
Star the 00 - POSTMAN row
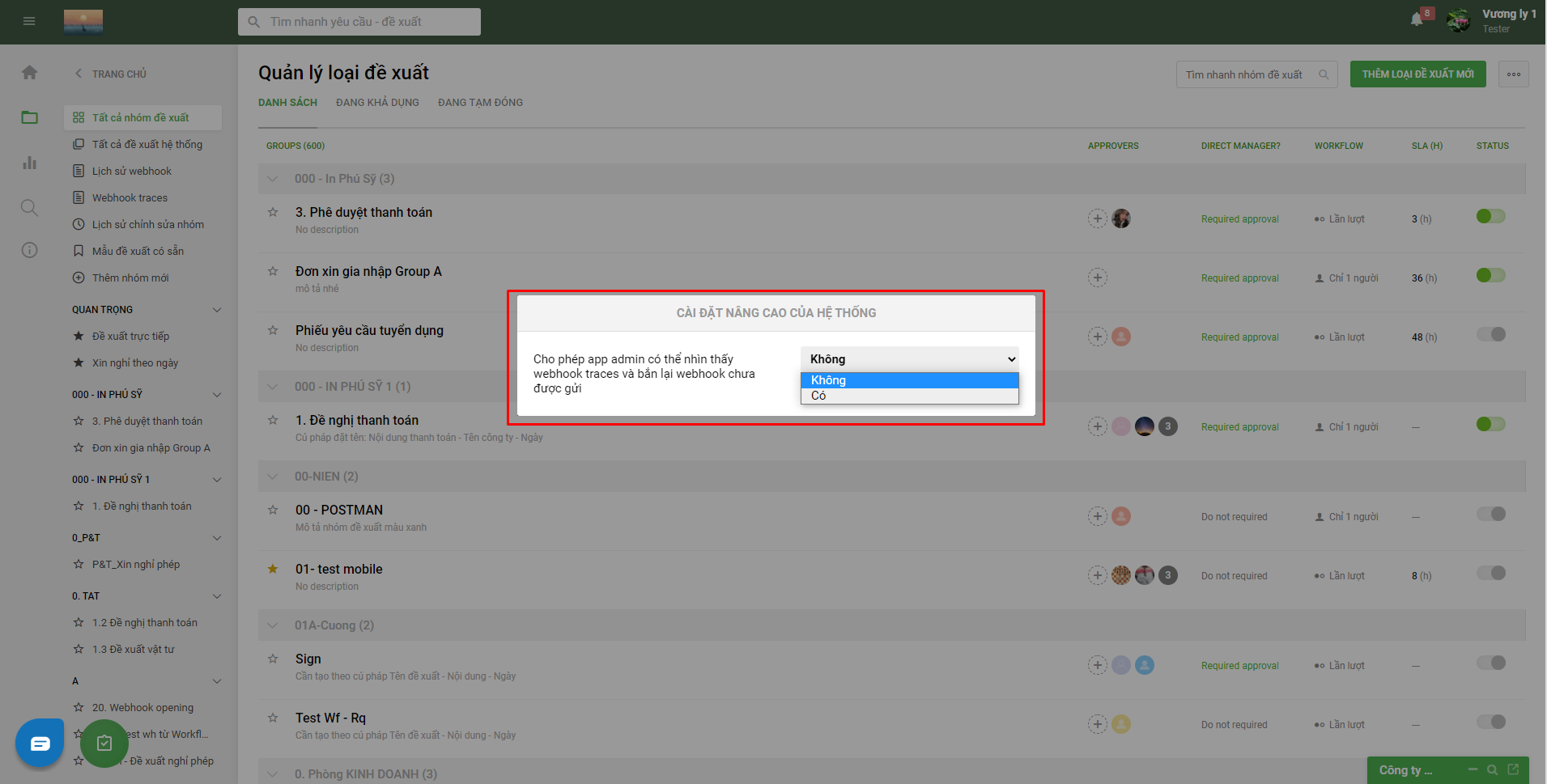[273, 510]
